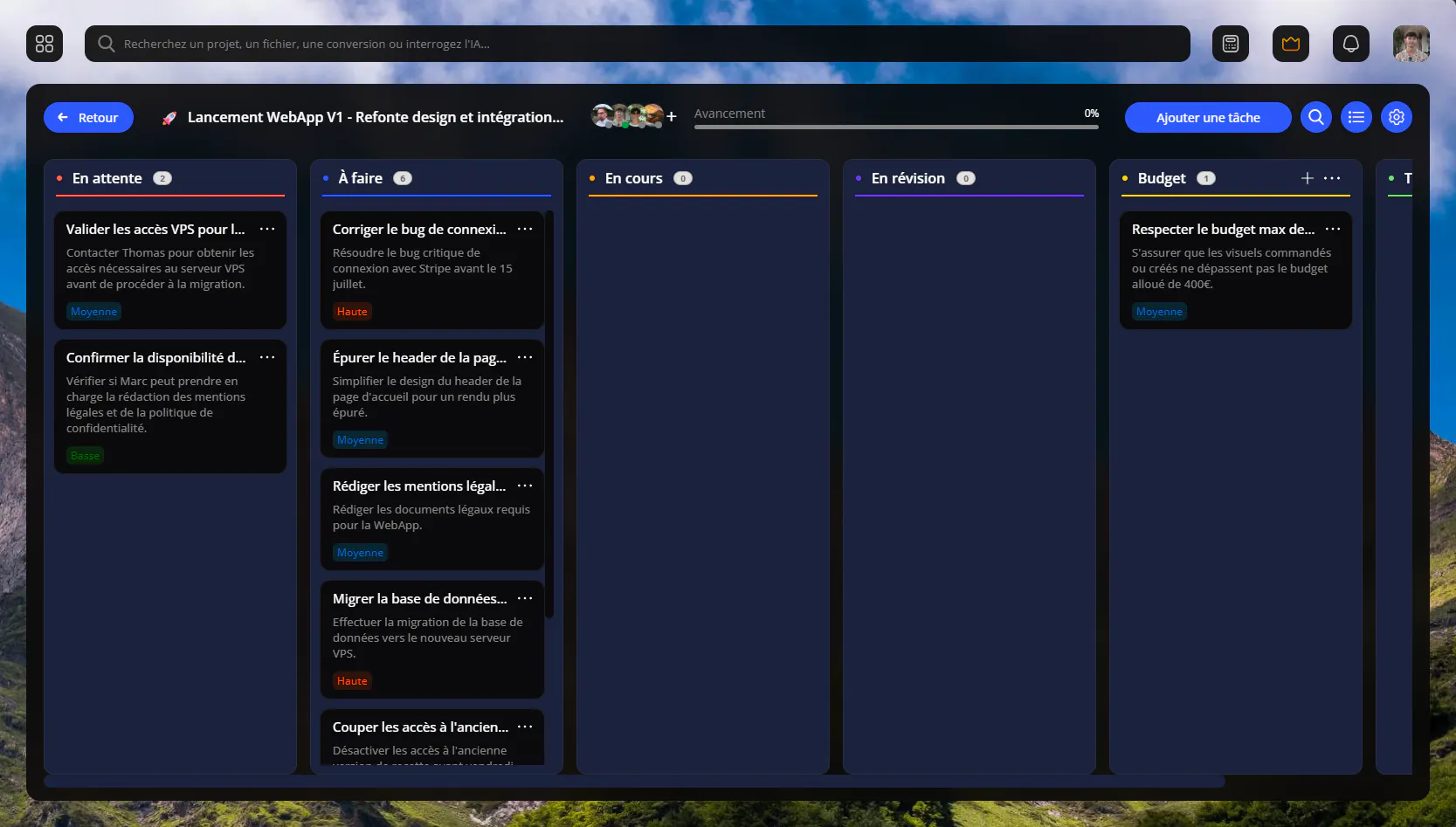The image size is (1456, 827).
Task: Open the user profile avatar
Action: pos(1411,44)
